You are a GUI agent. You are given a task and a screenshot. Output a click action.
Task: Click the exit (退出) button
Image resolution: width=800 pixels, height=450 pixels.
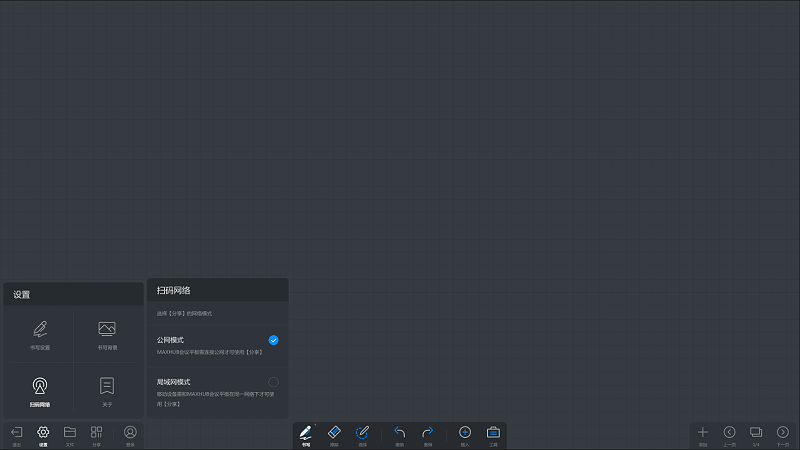16,434
